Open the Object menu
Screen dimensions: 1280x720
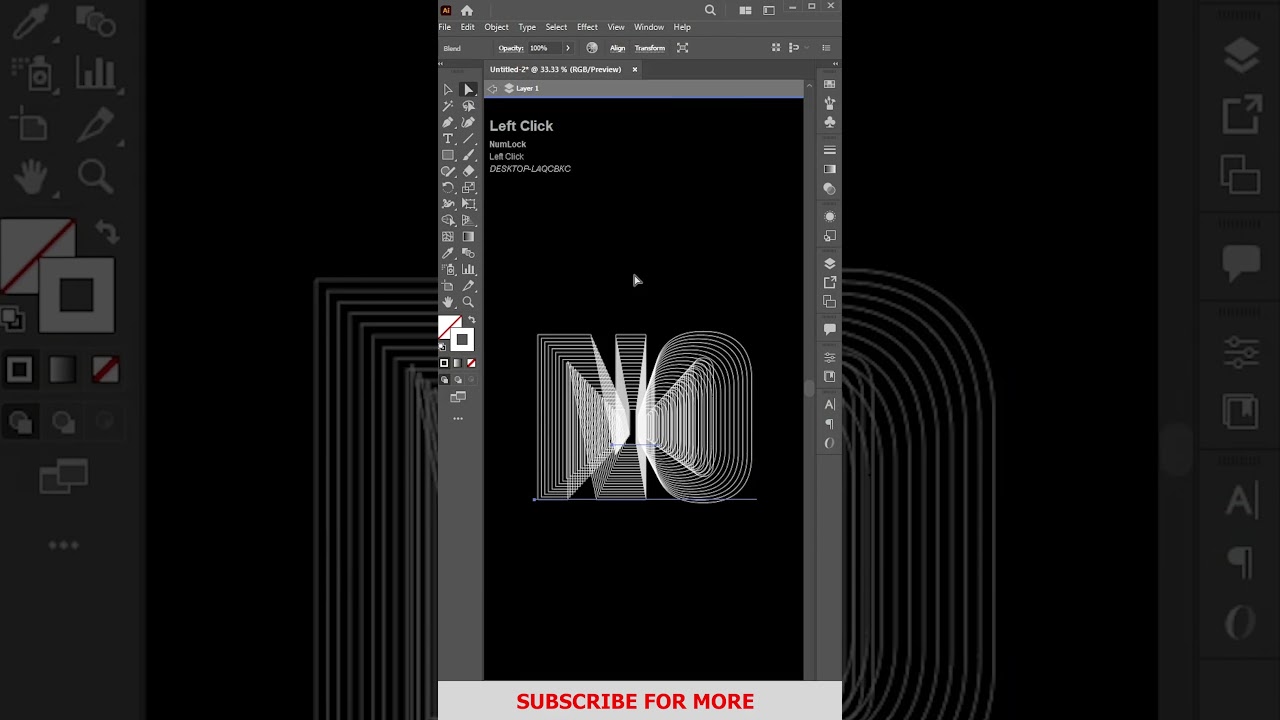(x=496, y=27)
